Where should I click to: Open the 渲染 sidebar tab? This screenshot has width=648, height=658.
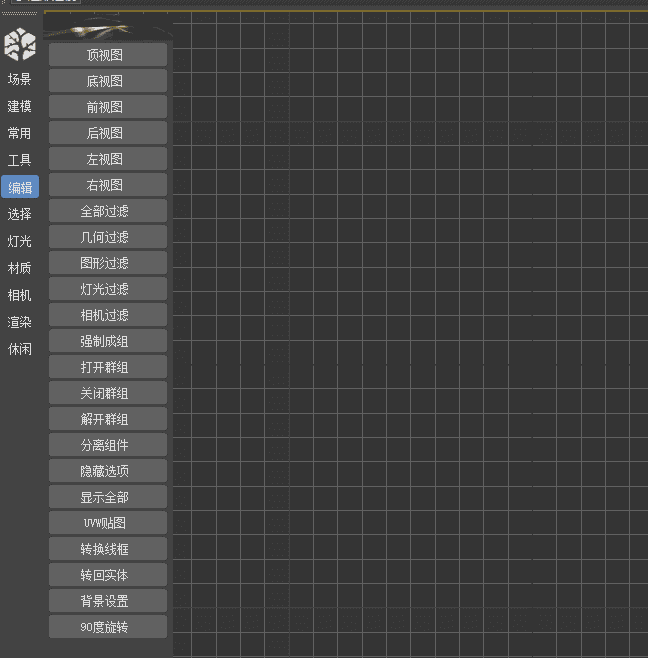(x=20, y=322)
